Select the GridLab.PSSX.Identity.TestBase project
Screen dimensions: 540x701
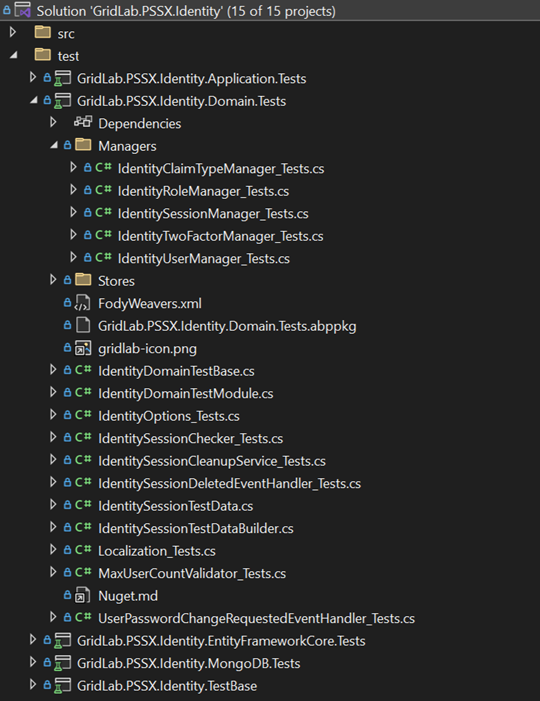167,686
